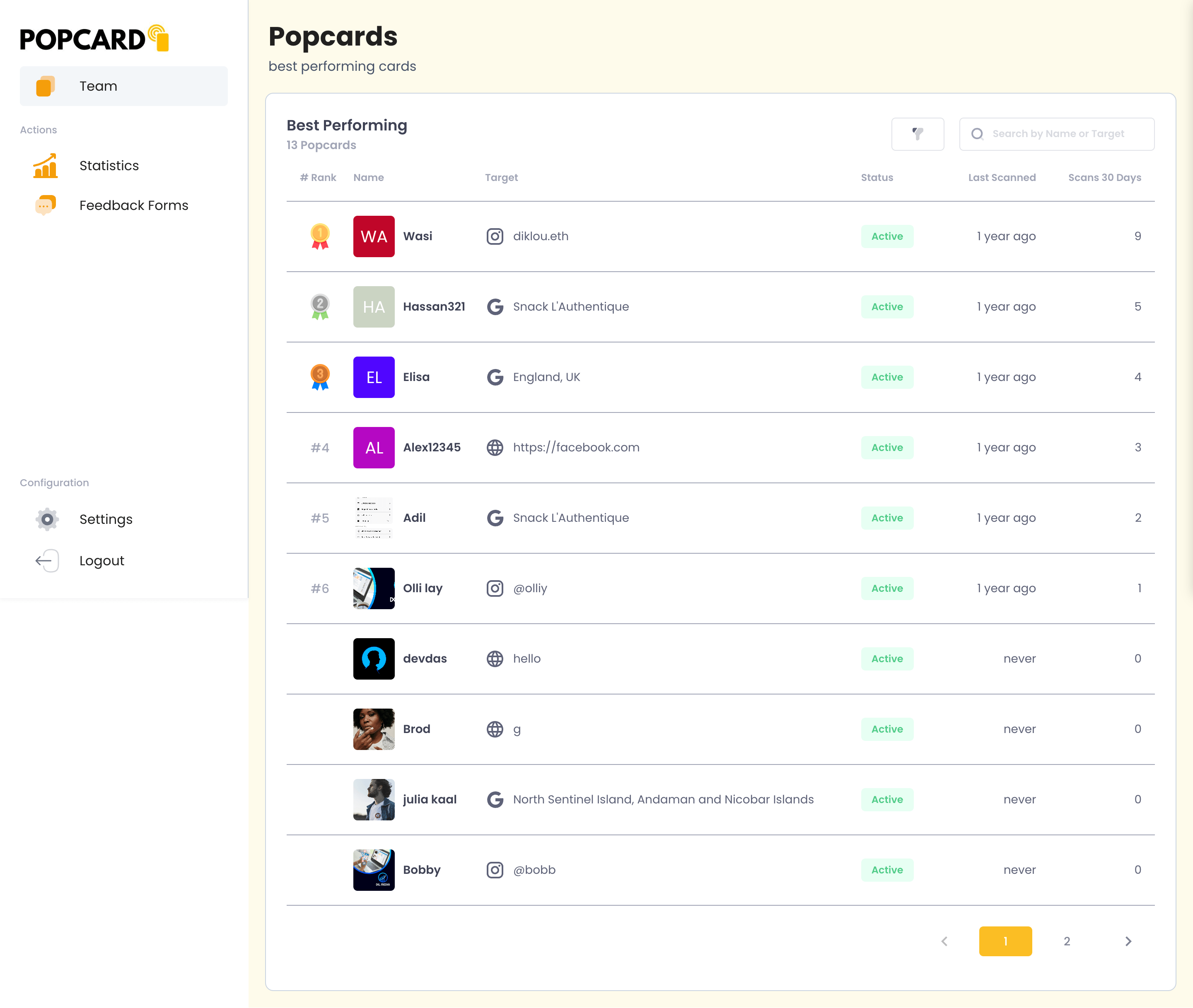Click North Sentinel Island target text
This screenshot has height=1008, width=1193.
tap(663, 799)
